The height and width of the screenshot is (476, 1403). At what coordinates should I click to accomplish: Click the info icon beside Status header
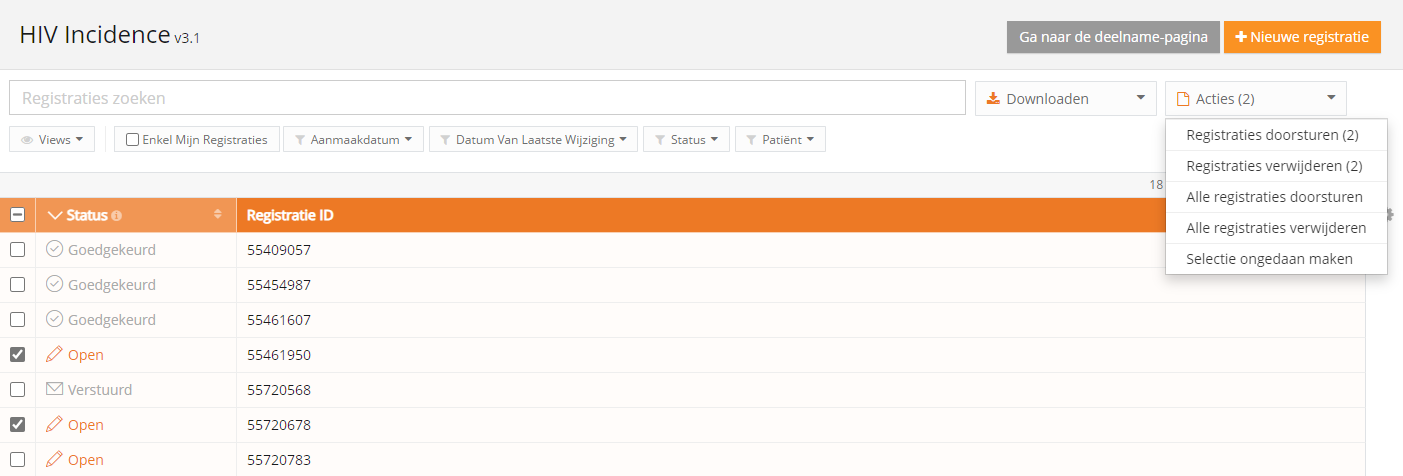tap(117, 216)
